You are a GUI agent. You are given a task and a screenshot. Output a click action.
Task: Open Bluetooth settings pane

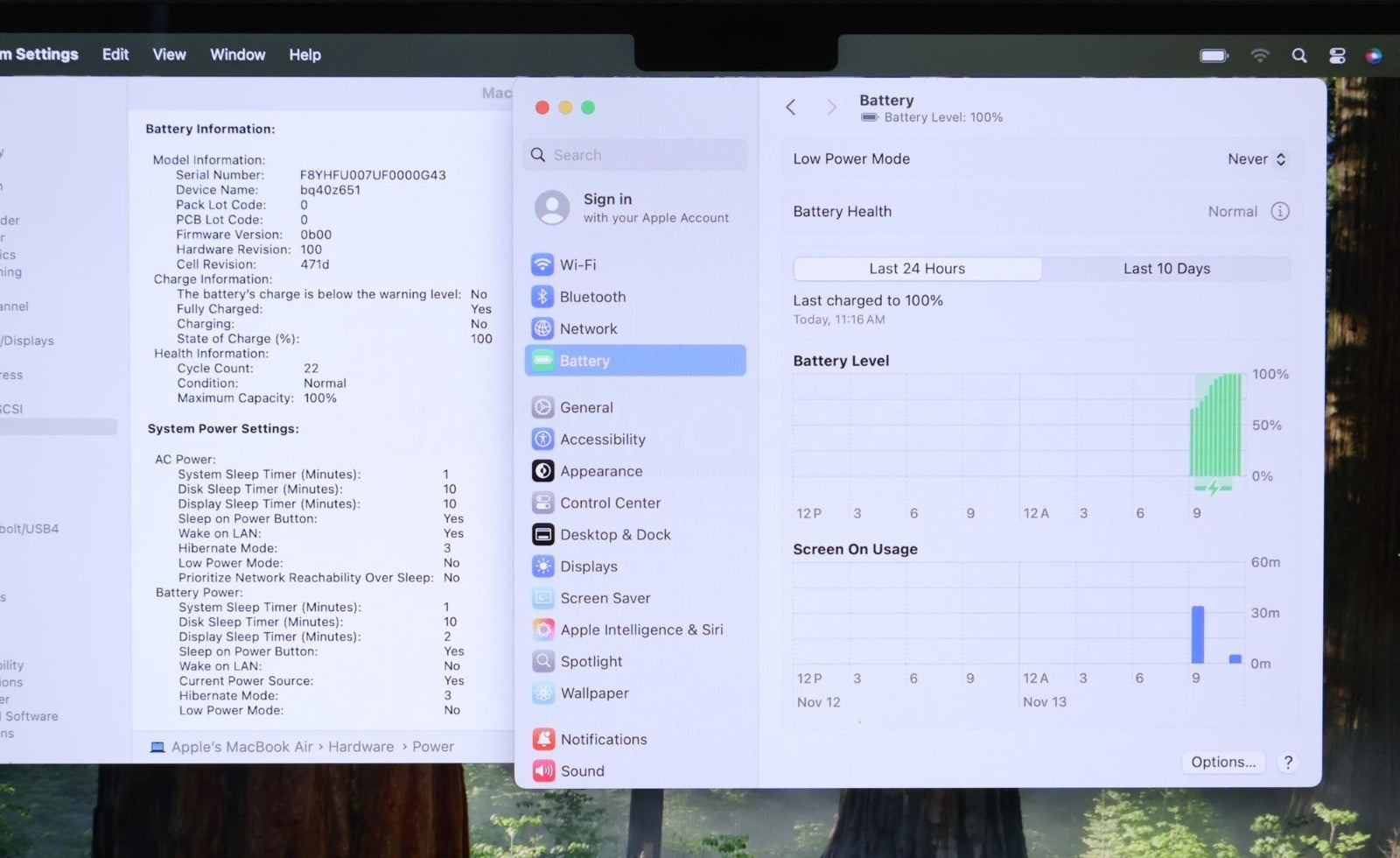click(x=592, y=297)
